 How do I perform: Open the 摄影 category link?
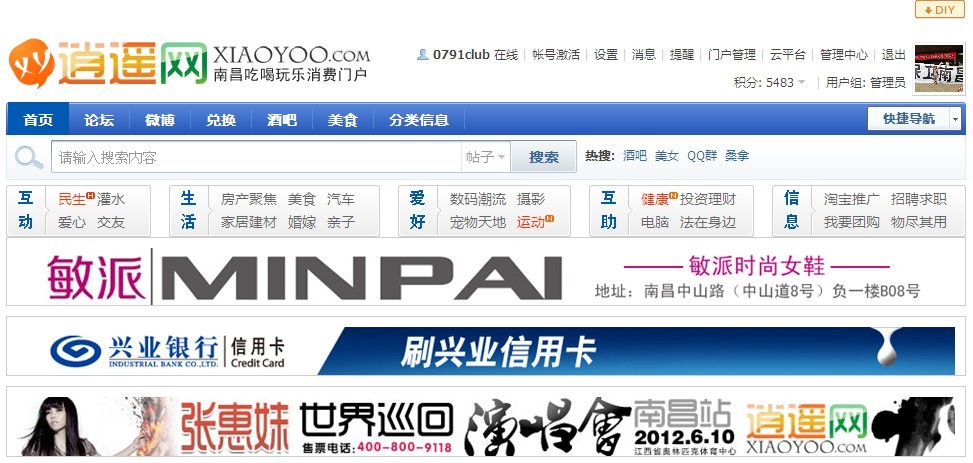[x=531, y=199]
